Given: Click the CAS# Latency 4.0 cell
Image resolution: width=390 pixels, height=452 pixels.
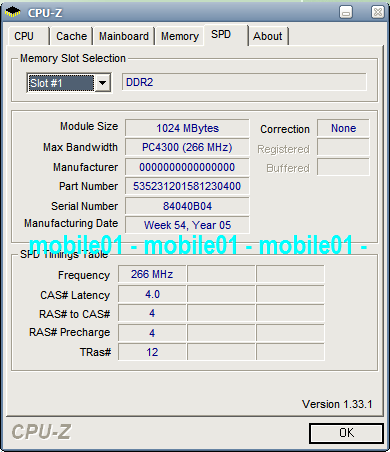Looking at the screenshot, I should point(152,294).
